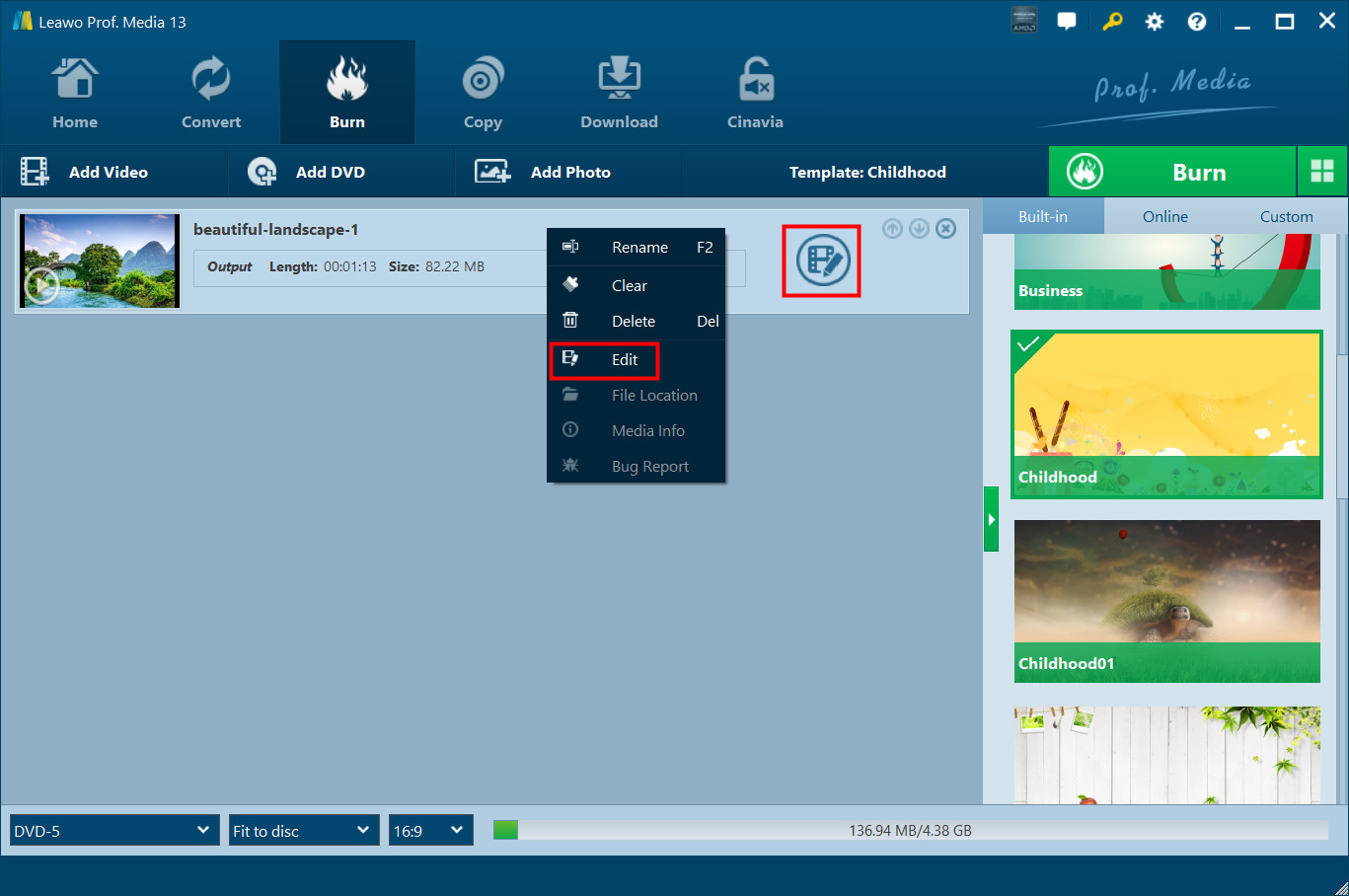This screenshot has width=1349, height=896.
Task: Open the AMD graphics acceleration icon
Action: coord(1024,21)
